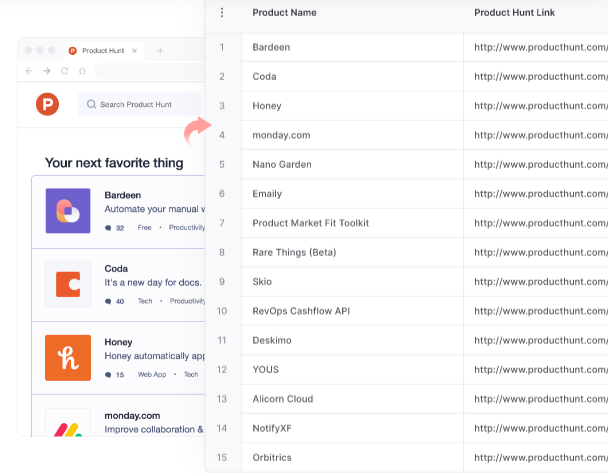Viewport: 608px width, 473px height.
Task: Open Bardeen's Product Hunt link in row 1
Action: pos(540,47)
